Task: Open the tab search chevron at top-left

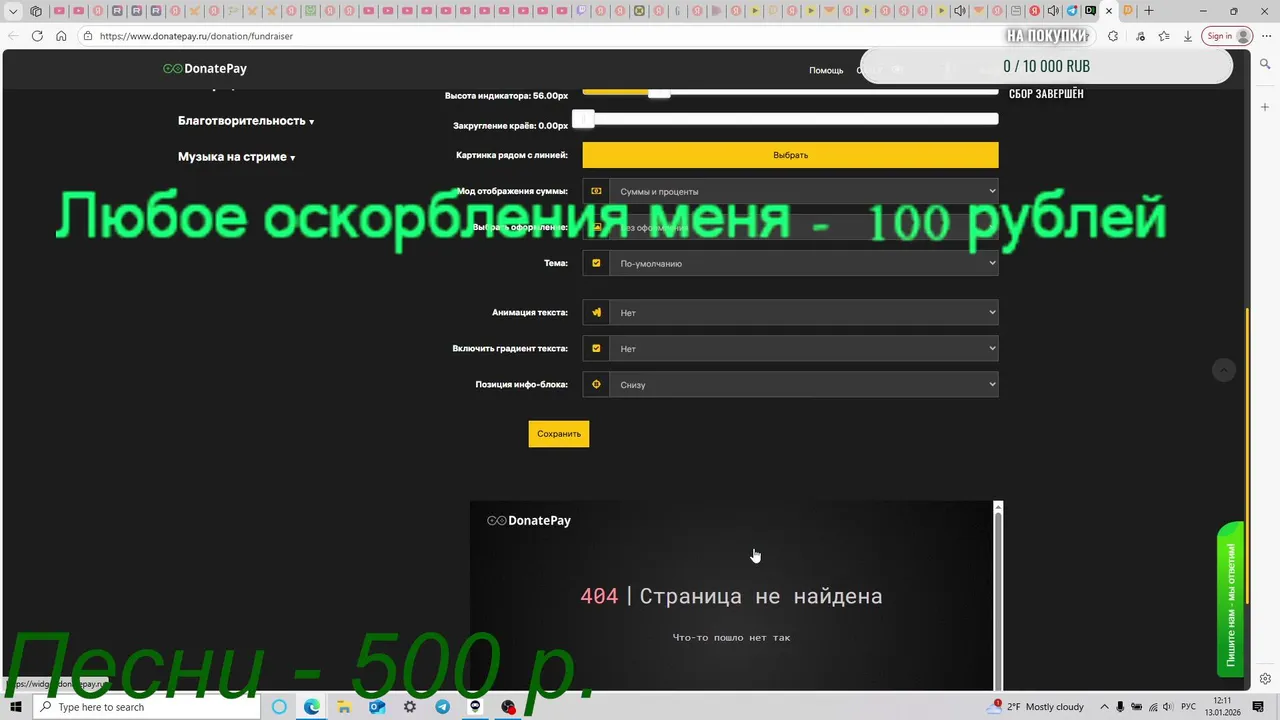Action: pos(13,11)
